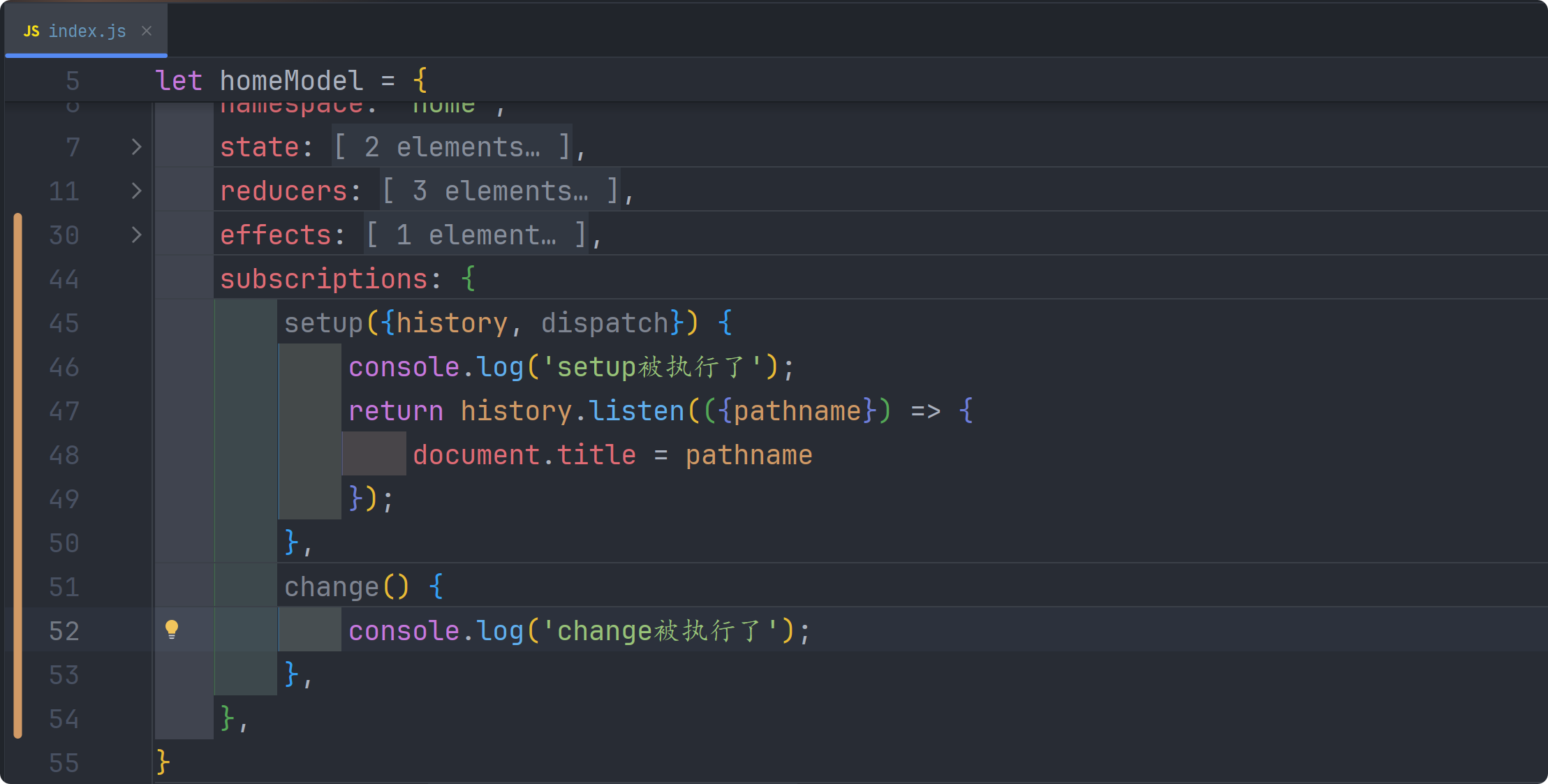Click 'listen' in history.listen call

[x=636, y=411]
